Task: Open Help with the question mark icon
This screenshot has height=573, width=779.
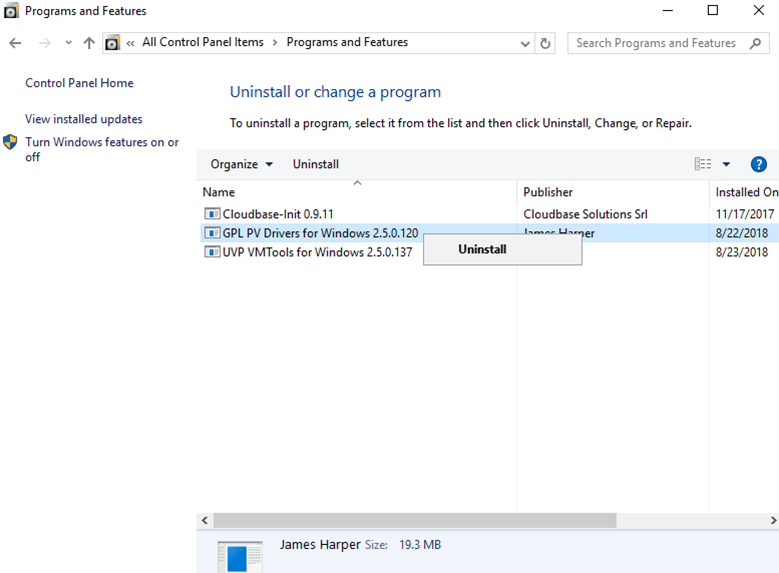Action: click(x=759, y=164)
